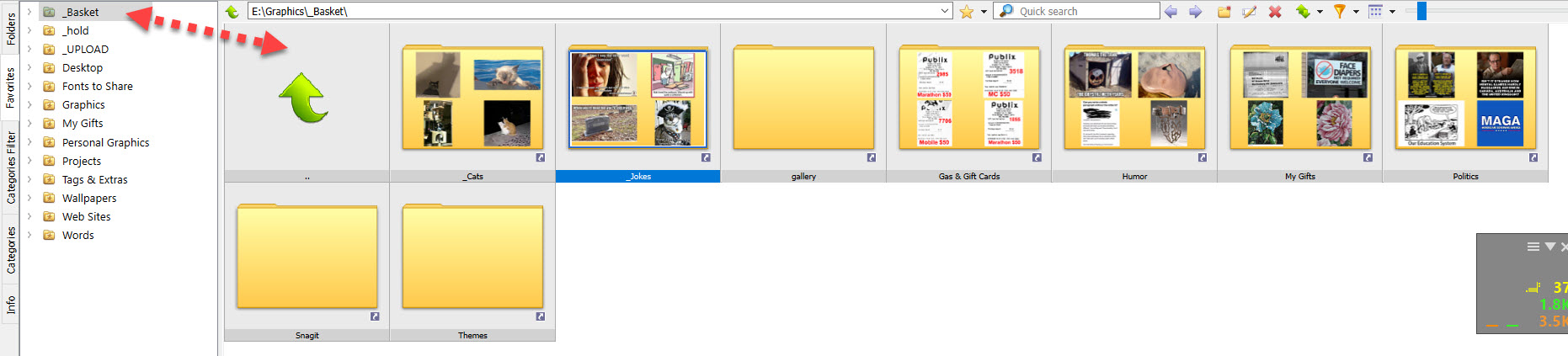Expand the Graphics tree node
The height and width of the screenshot is (356, 1568).
[x=29, y=104]
